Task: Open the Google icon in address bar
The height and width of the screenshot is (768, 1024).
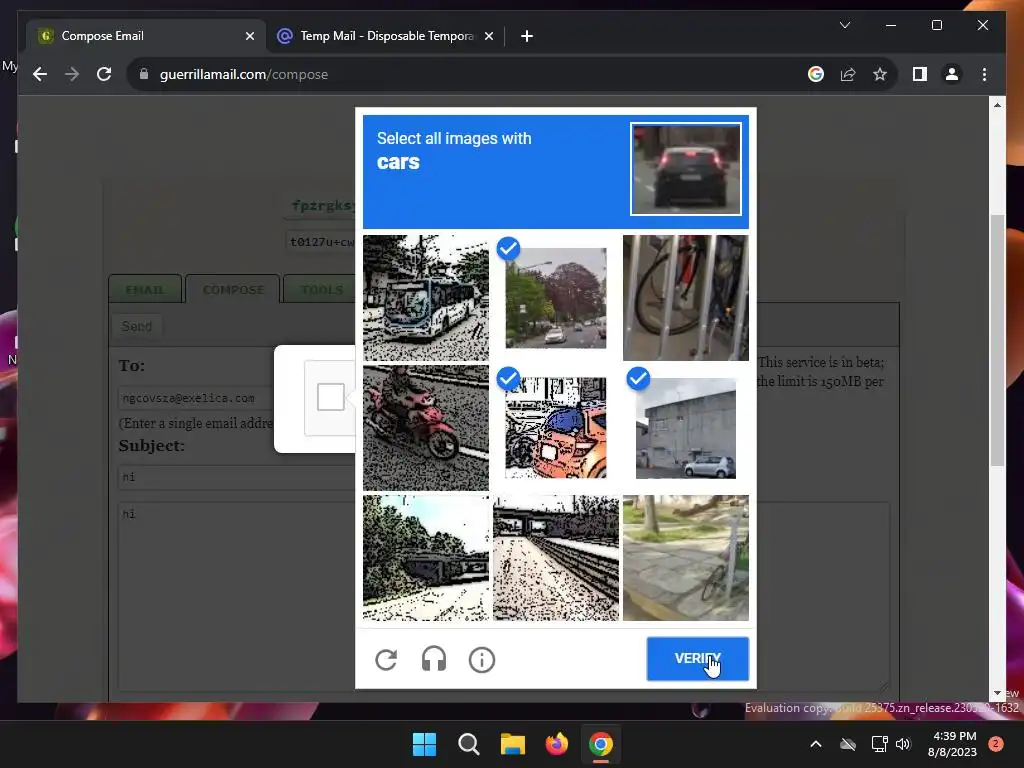Action: (816, 74)
